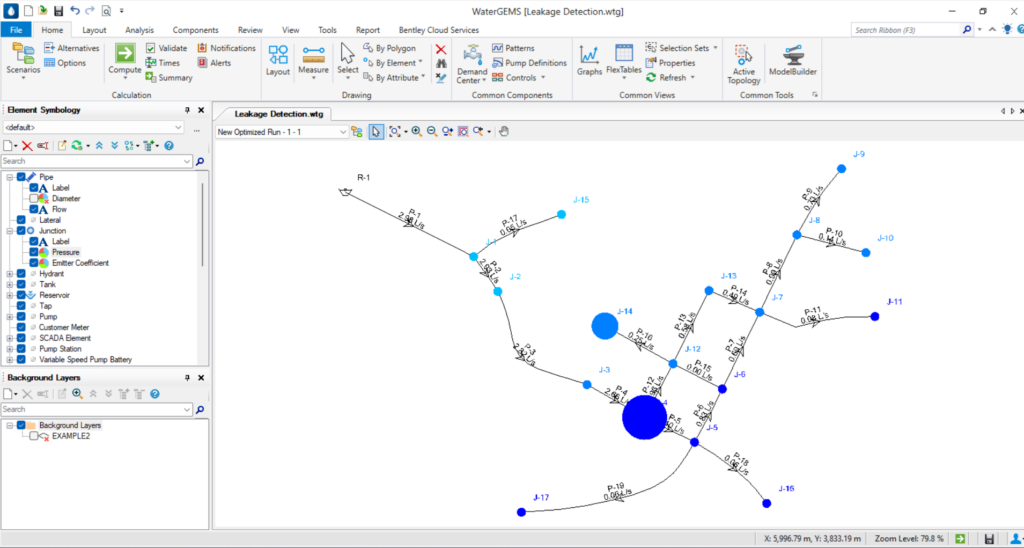This screenshot has width=1024, height=548.
Task: Toggle the pipe Flow checkbox
Action: (x=34, y=209)
